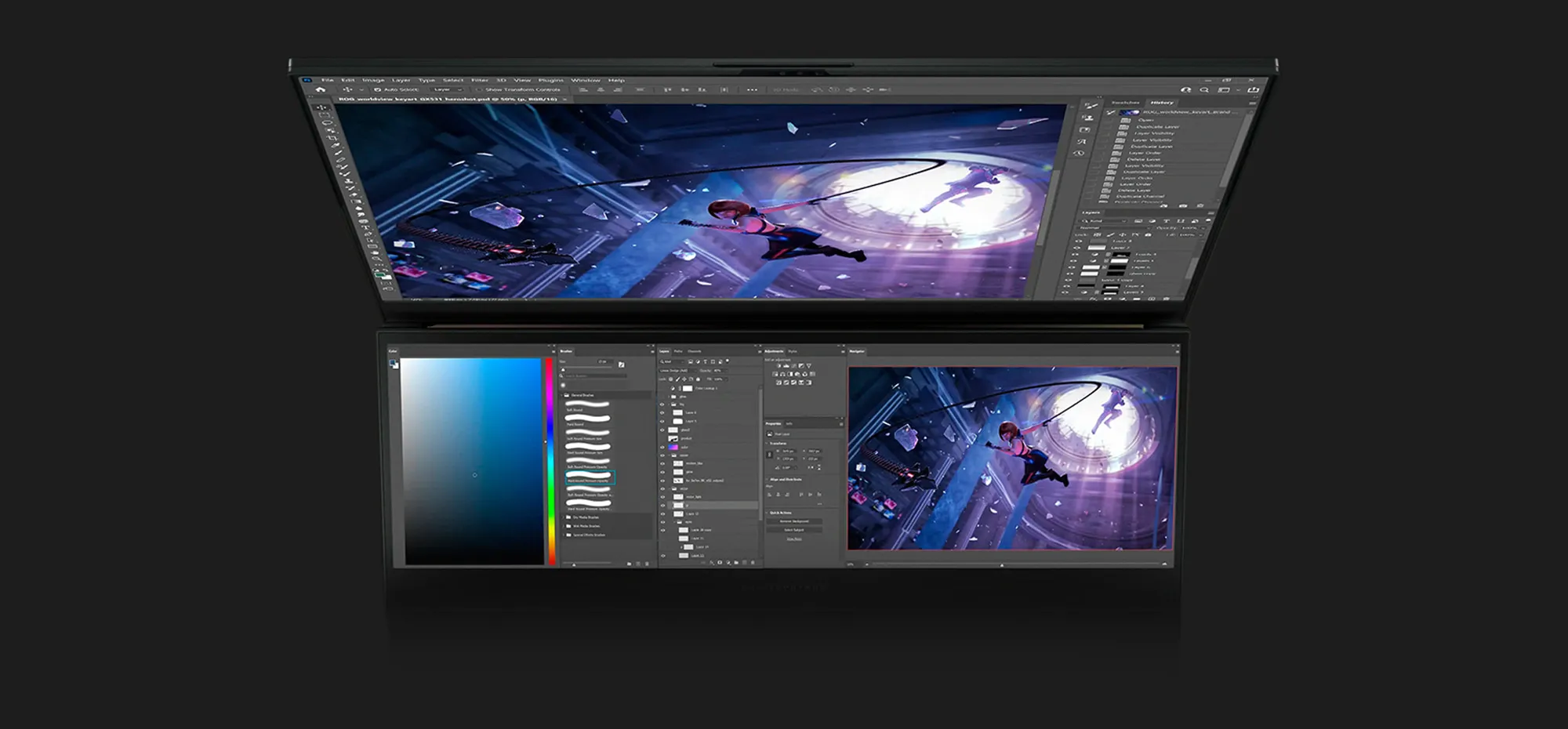Enable the Auto-Select checkbox
This screenshot has height=729, width=1568.
[x=377, y=89]
